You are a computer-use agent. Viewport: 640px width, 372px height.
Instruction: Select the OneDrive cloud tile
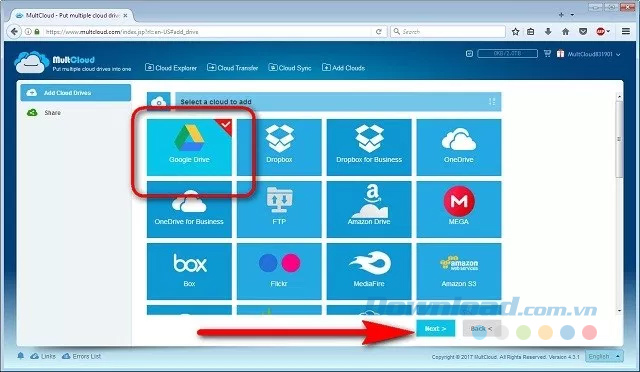pyautogui.click(x=459, y=147)
